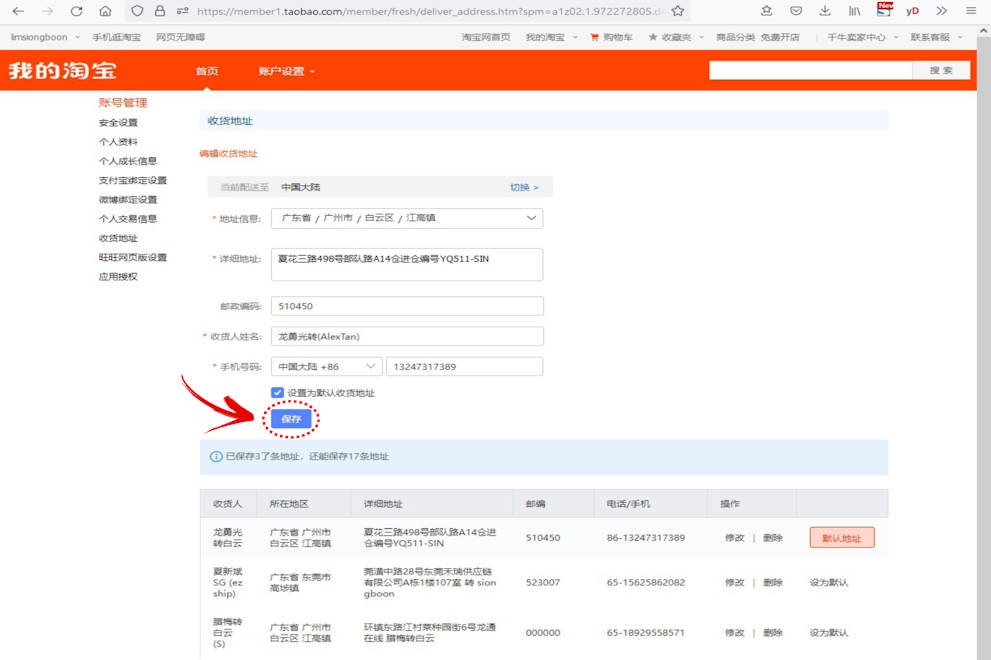Reload the page with the refresh icon
This screenshot has width=991, height=660.
tap(76, 11)
